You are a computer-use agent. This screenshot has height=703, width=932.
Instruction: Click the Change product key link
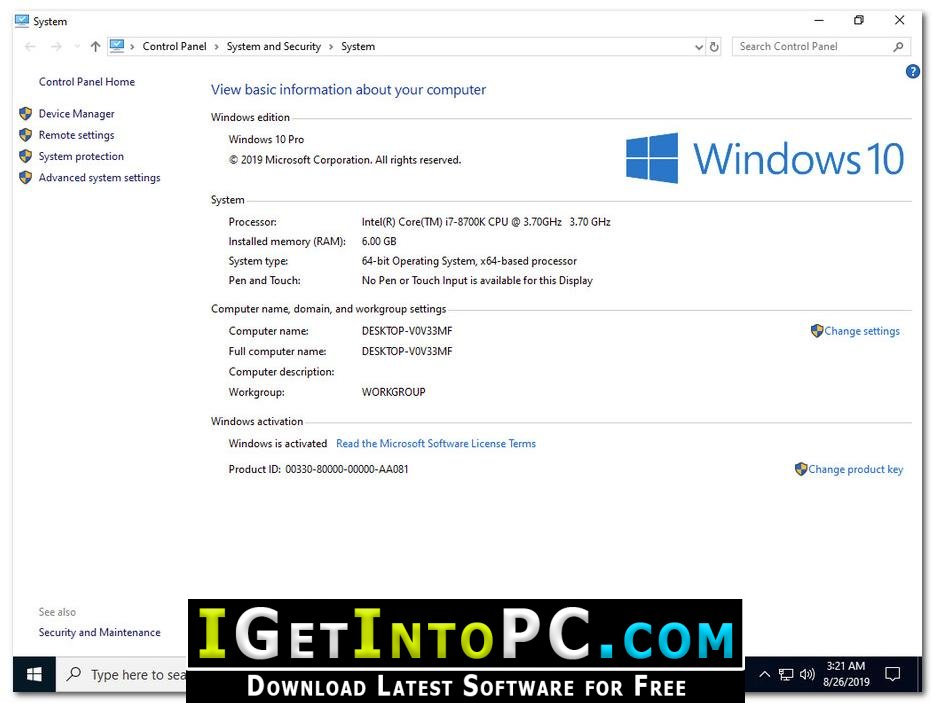click(855, 469)
